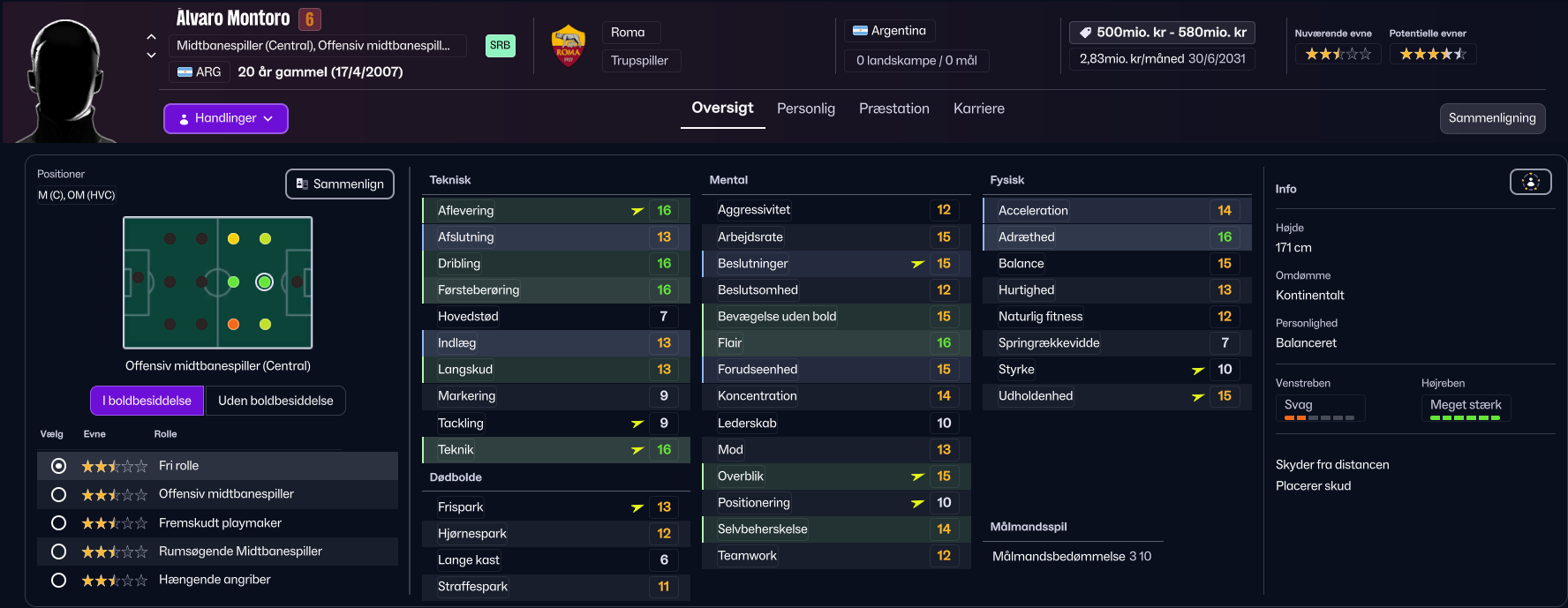Click the Roma club badge icon
1568x608 pixels.
(x=568, y=46)
